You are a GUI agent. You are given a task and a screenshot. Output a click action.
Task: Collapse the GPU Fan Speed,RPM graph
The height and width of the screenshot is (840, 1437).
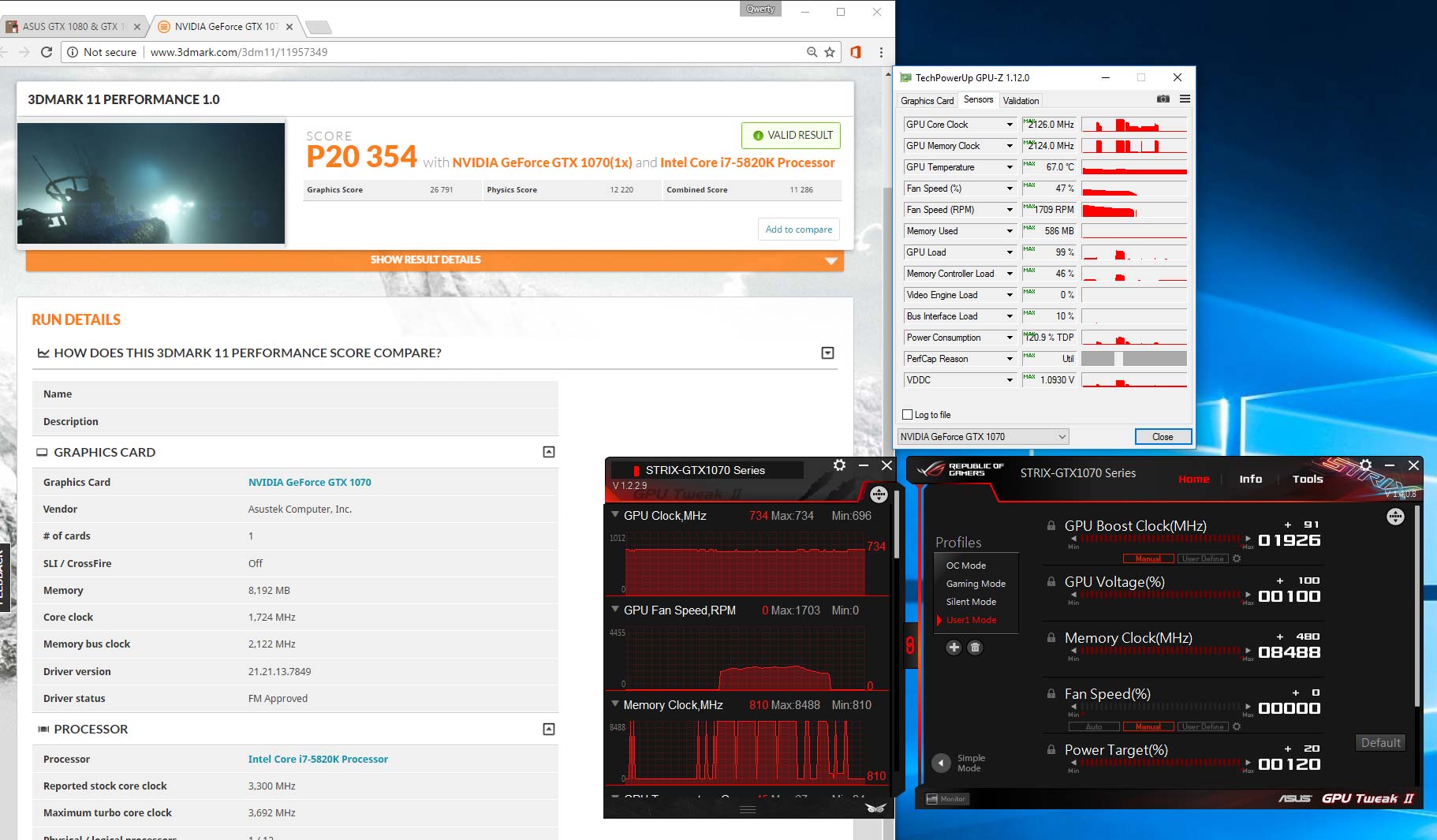coord(615,609)
